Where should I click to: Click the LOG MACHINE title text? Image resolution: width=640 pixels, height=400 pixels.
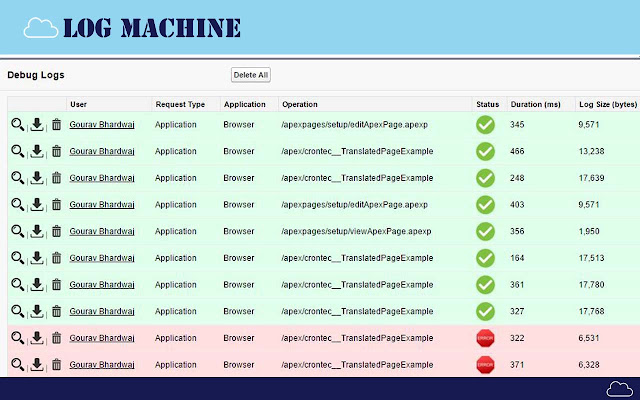click(x=152, y=28)
